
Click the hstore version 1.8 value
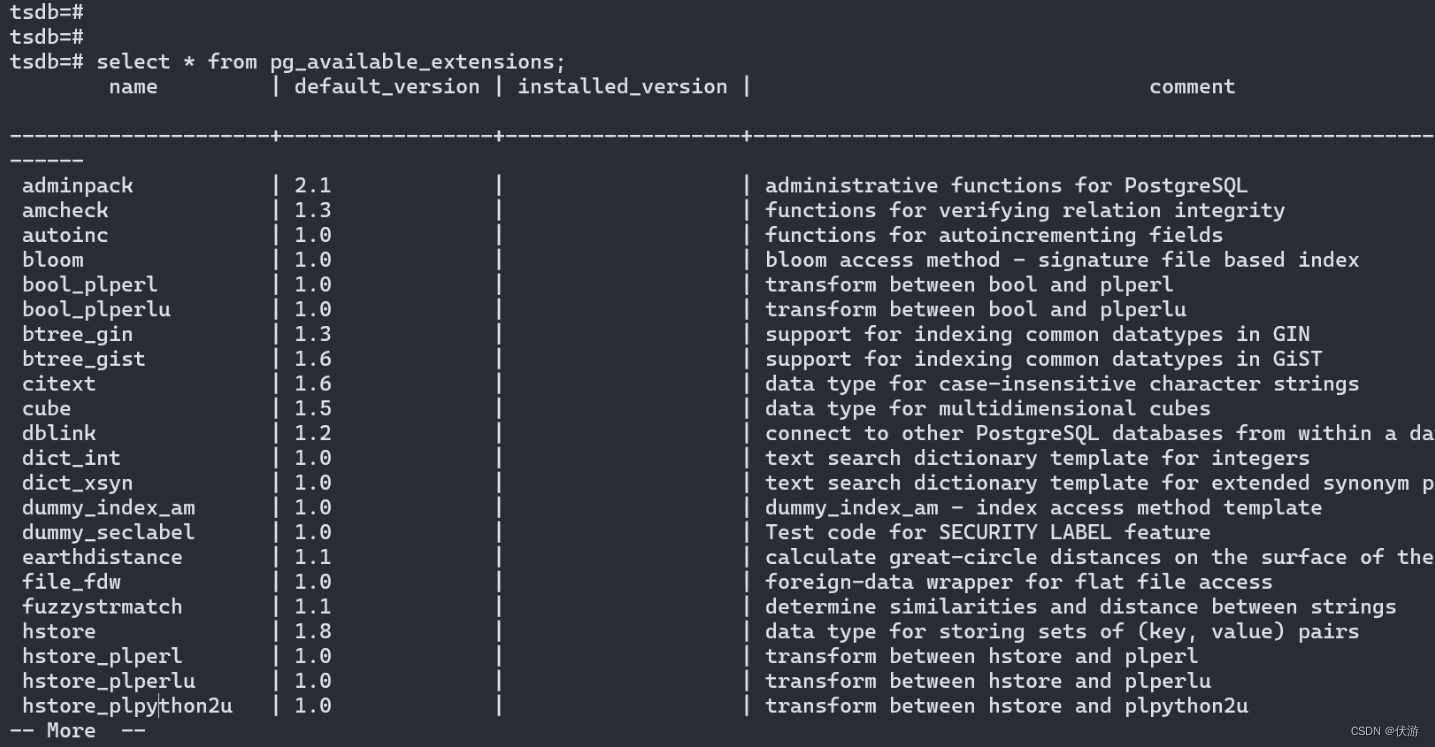pos(312,632)
